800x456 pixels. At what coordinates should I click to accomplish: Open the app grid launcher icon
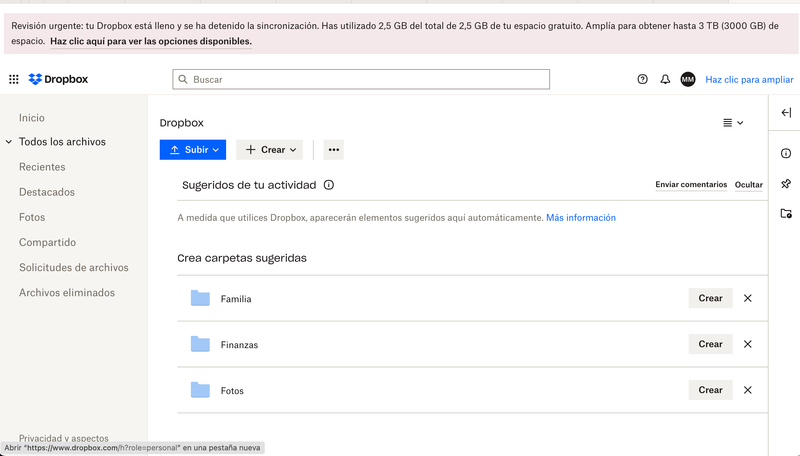click(14, 79)
